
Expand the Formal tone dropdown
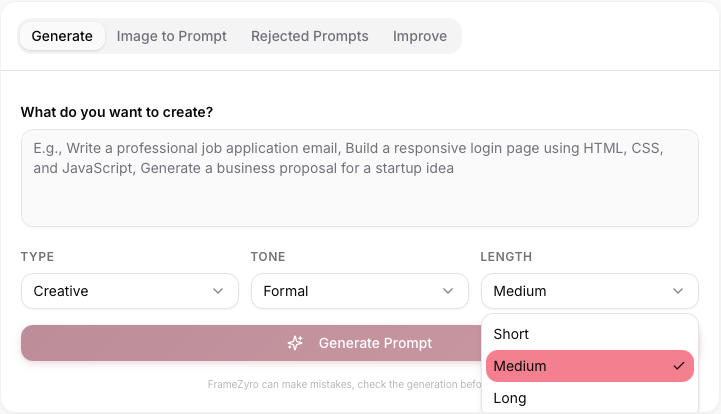(360, 291)
